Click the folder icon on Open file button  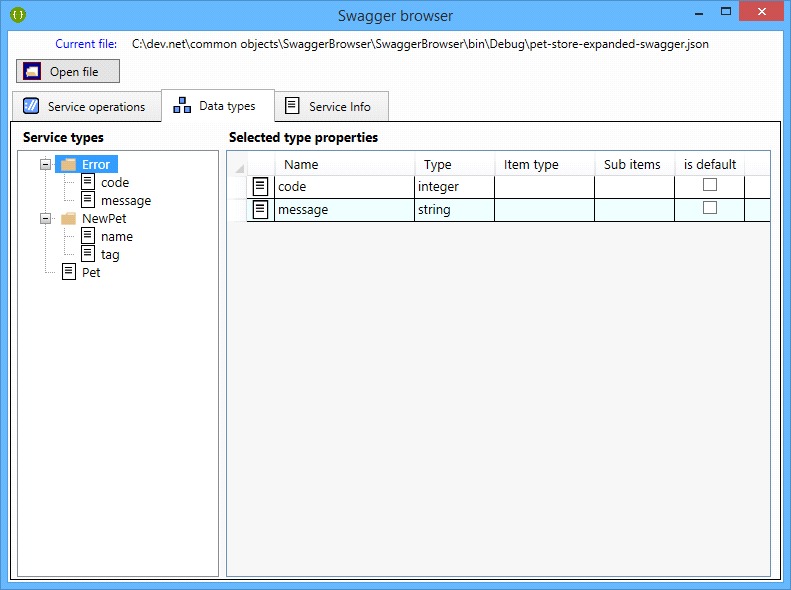[32, 72]
